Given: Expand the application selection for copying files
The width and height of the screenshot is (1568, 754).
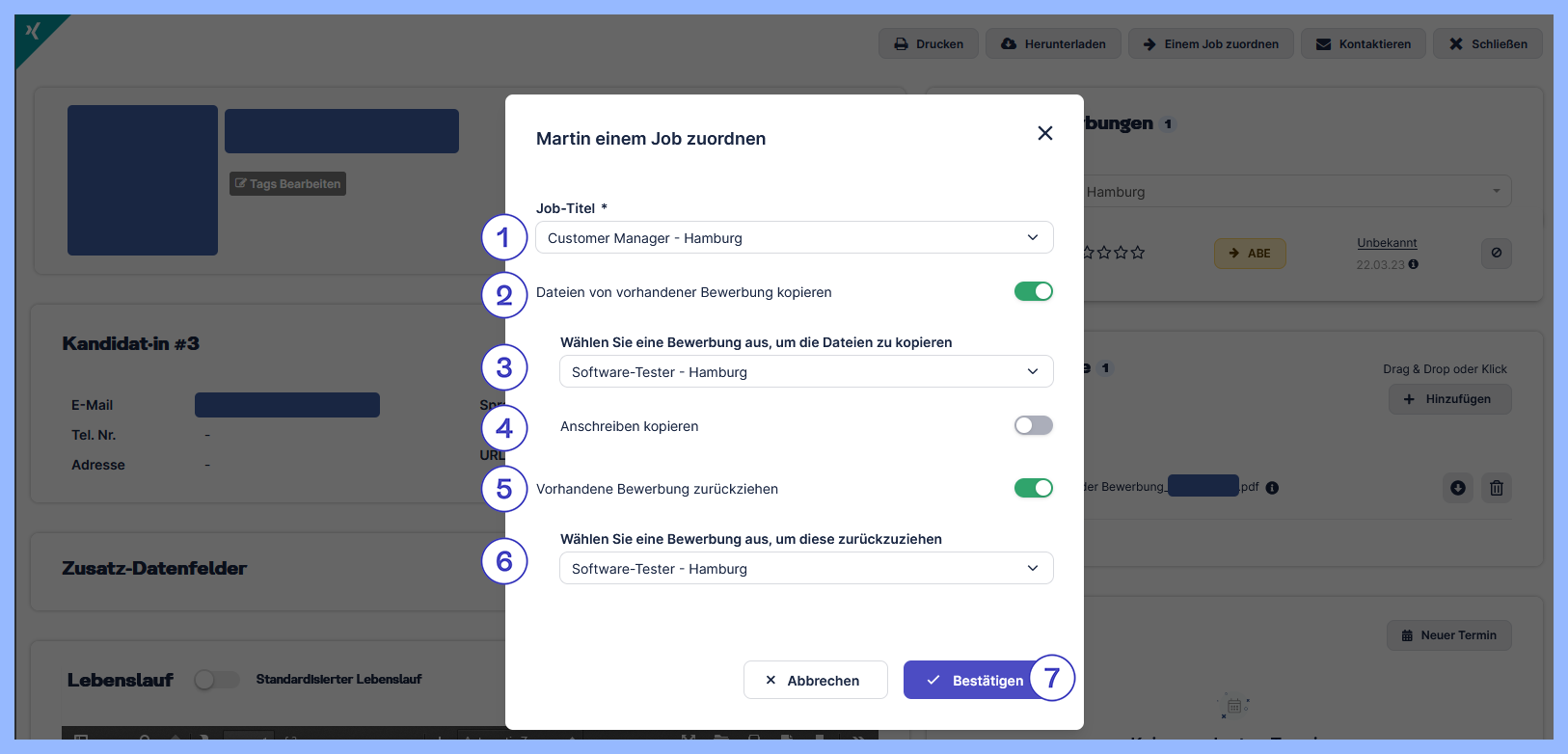Looking at the screenshot, I should click(x=805, y=372).
